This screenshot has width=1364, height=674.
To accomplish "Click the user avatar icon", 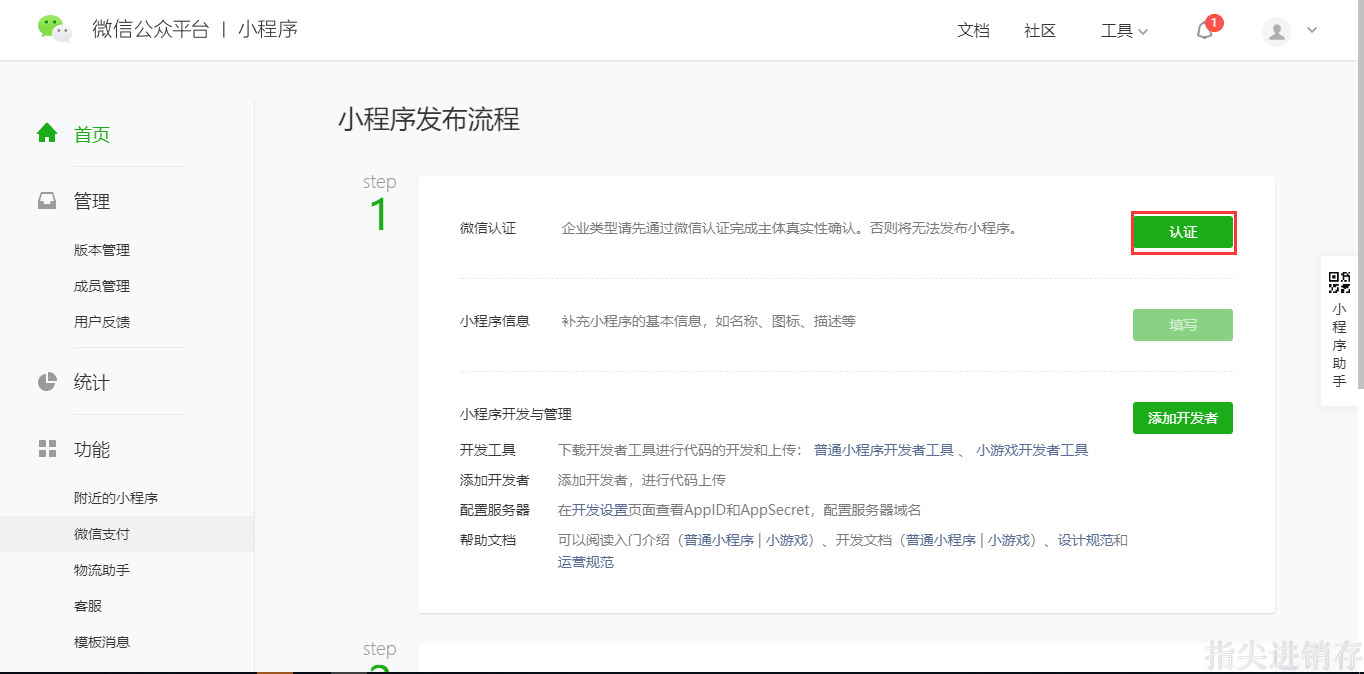I will coord(1277,31).
